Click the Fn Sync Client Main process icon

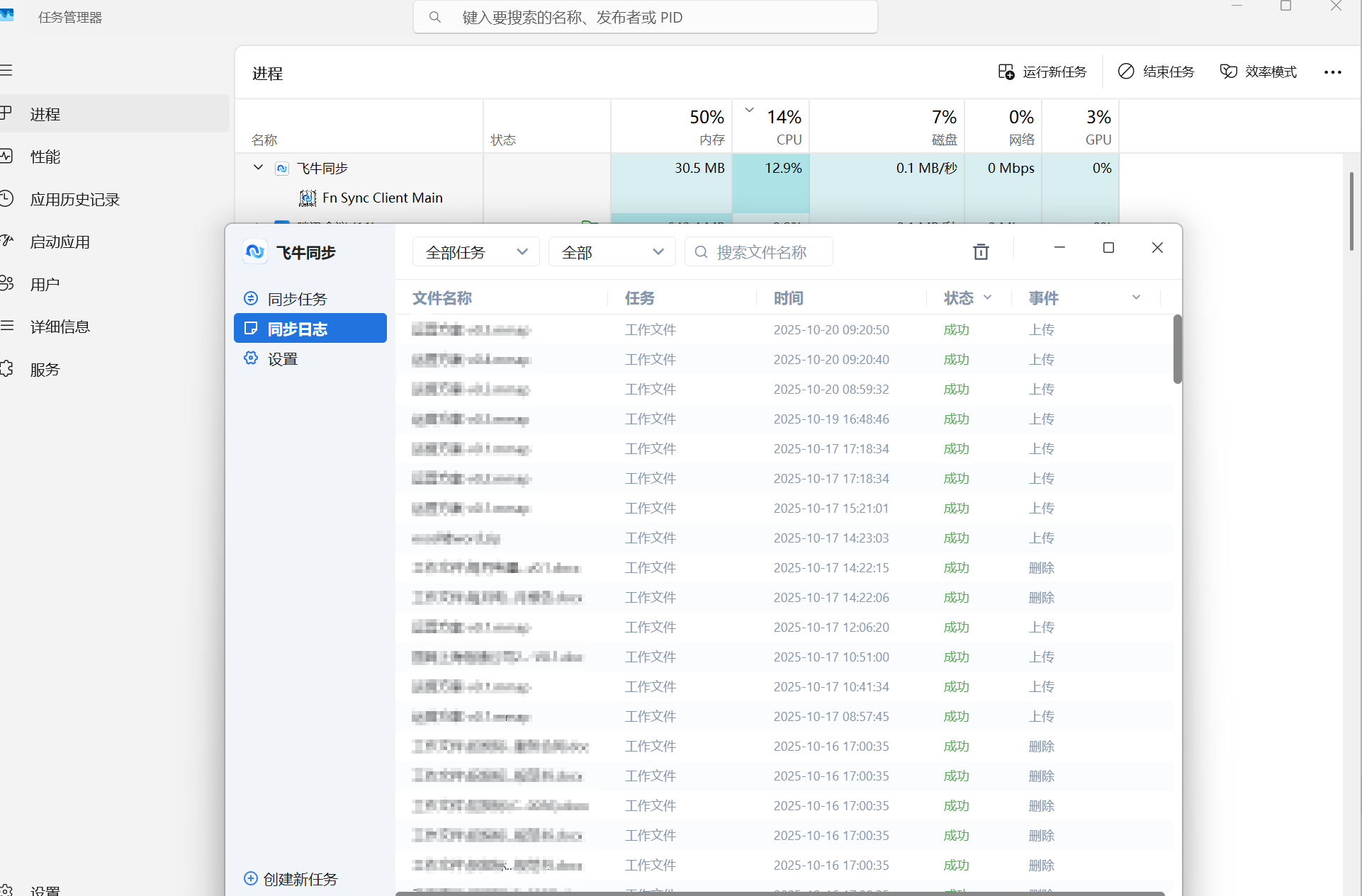[x=308, y=198]
